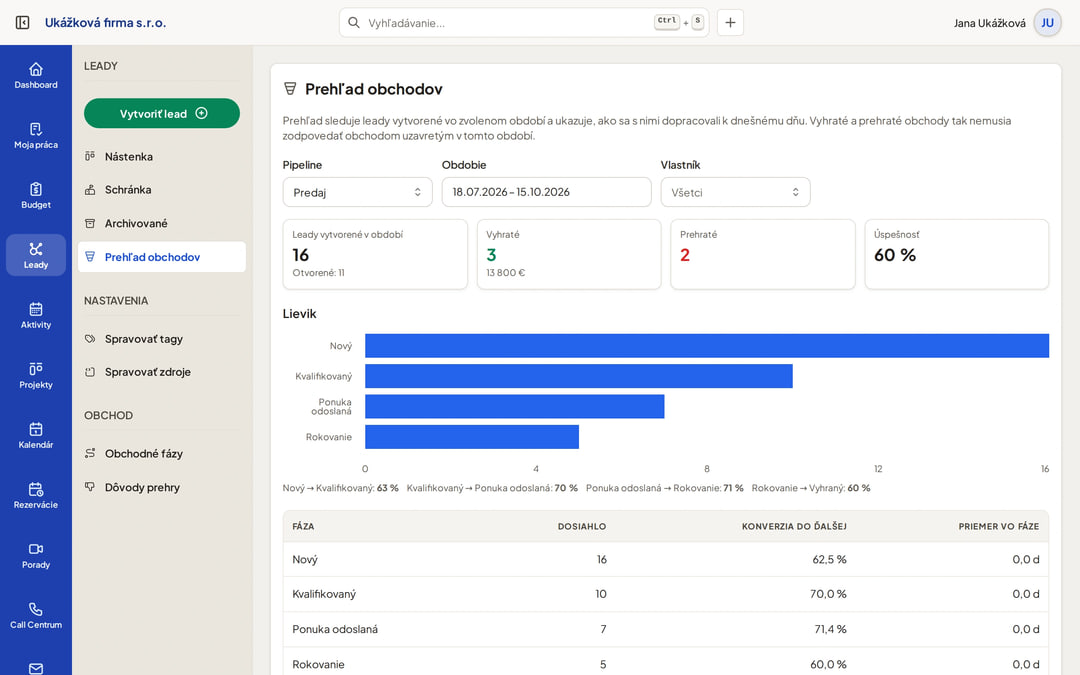Collapse the sidebar with the panel toggle icon
The width and height of the screenshot is (1080, 675).
tap(22, 23)
